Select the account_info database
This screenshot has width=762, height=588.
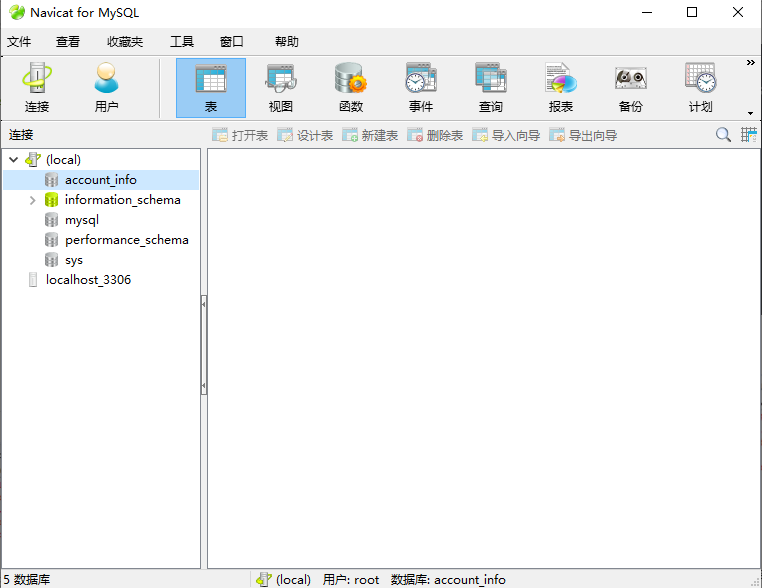click(x=101, y=180)
